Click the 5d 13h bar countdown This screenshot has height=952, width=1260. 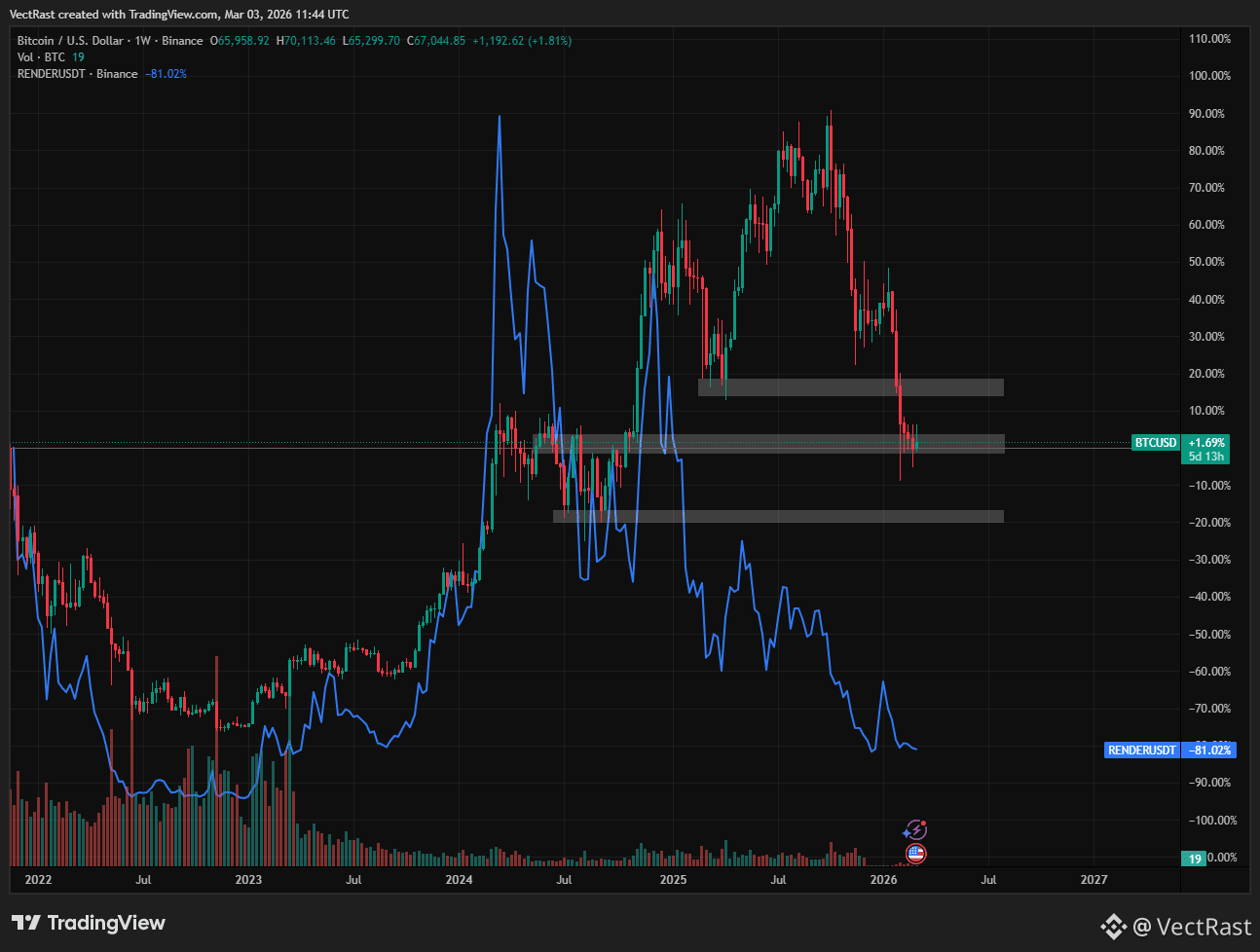(x=1206, y=457)
